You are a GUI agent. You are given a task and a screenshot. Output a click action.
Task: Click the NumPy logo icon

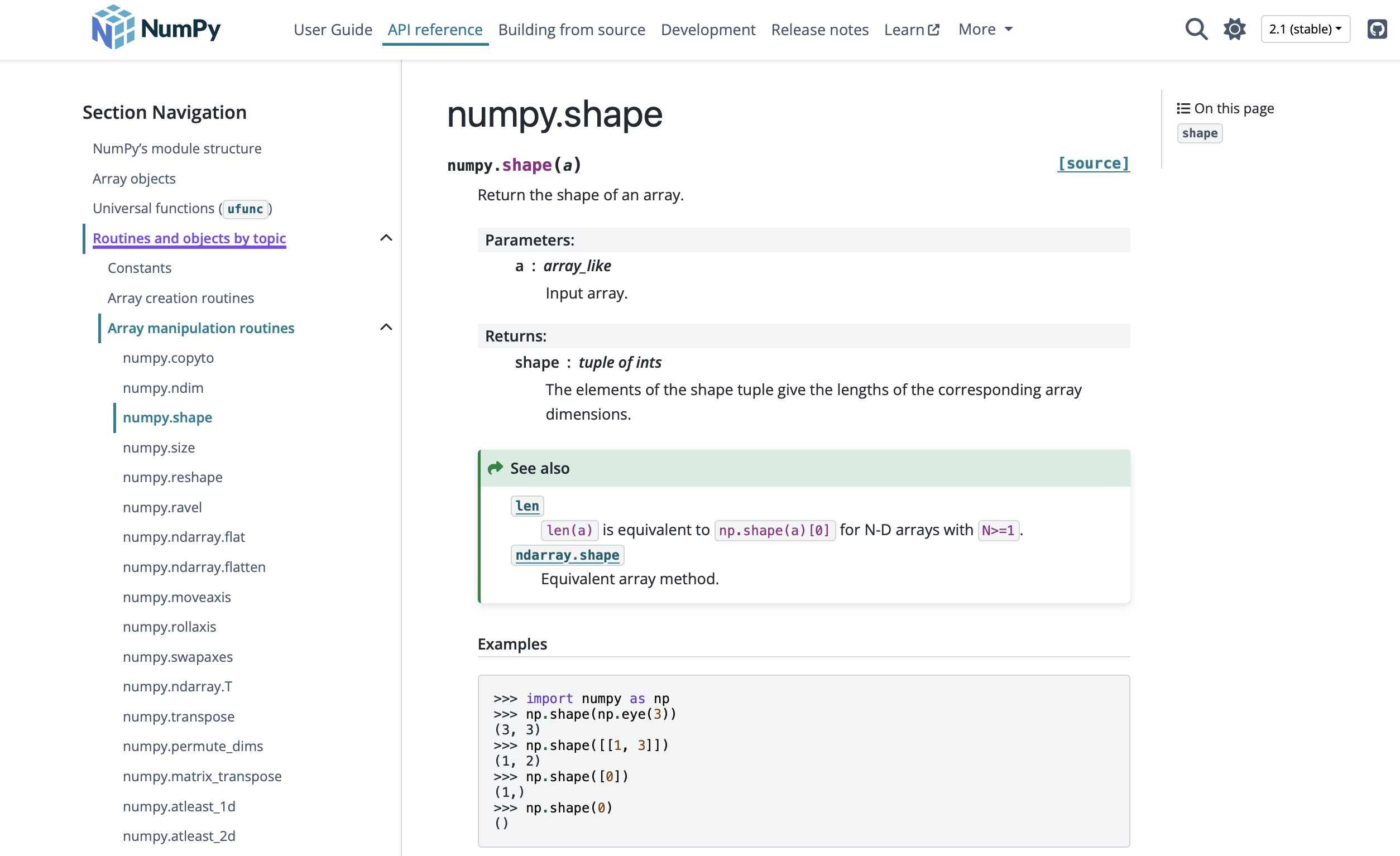tap(113, 28)
